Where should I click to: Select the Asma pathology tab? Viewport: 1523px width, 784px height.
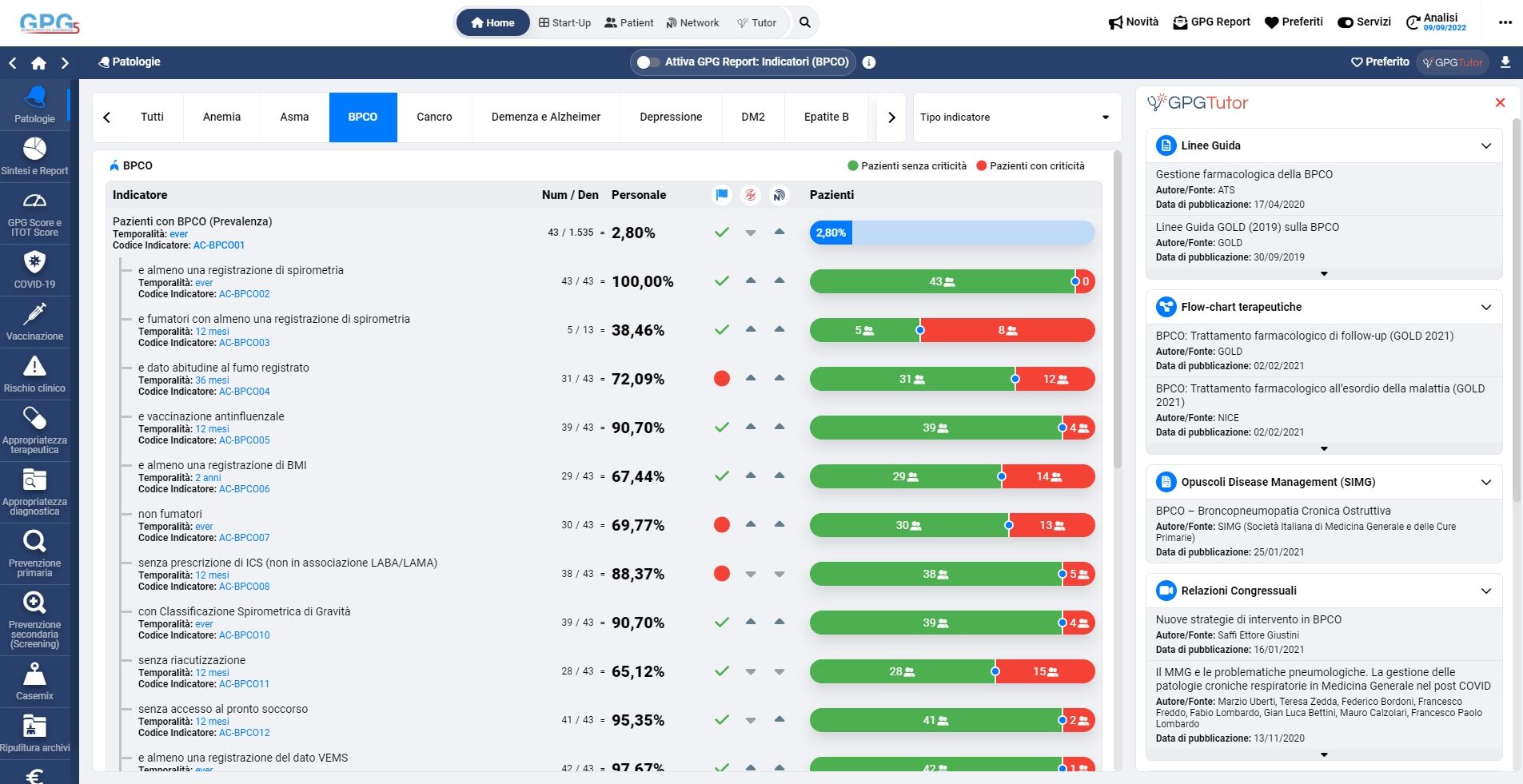[294, 117]
